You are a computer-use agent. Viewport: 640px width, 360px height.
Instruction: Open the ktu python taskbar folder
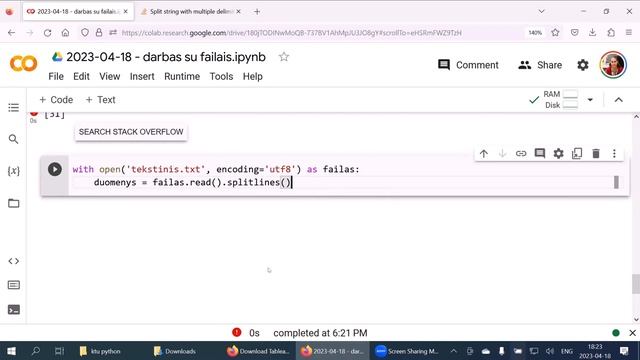tap(100, 351)
